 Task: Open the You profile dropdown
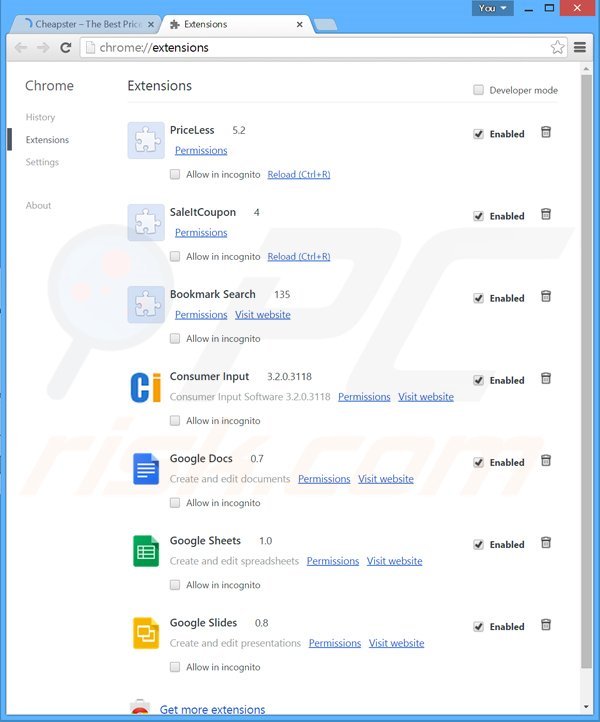492,8
